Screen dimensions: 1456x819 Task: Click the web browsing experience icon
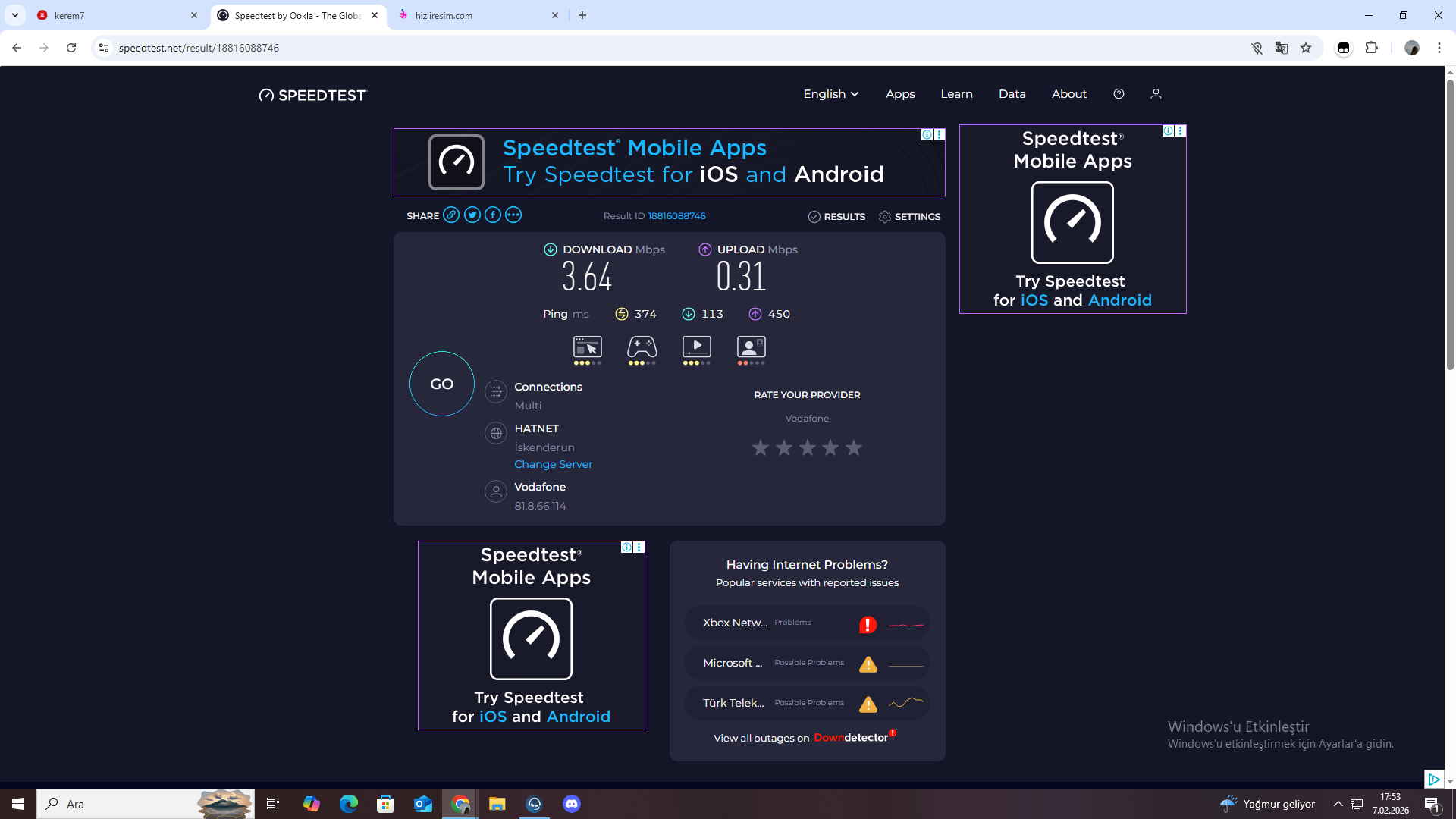588,347
